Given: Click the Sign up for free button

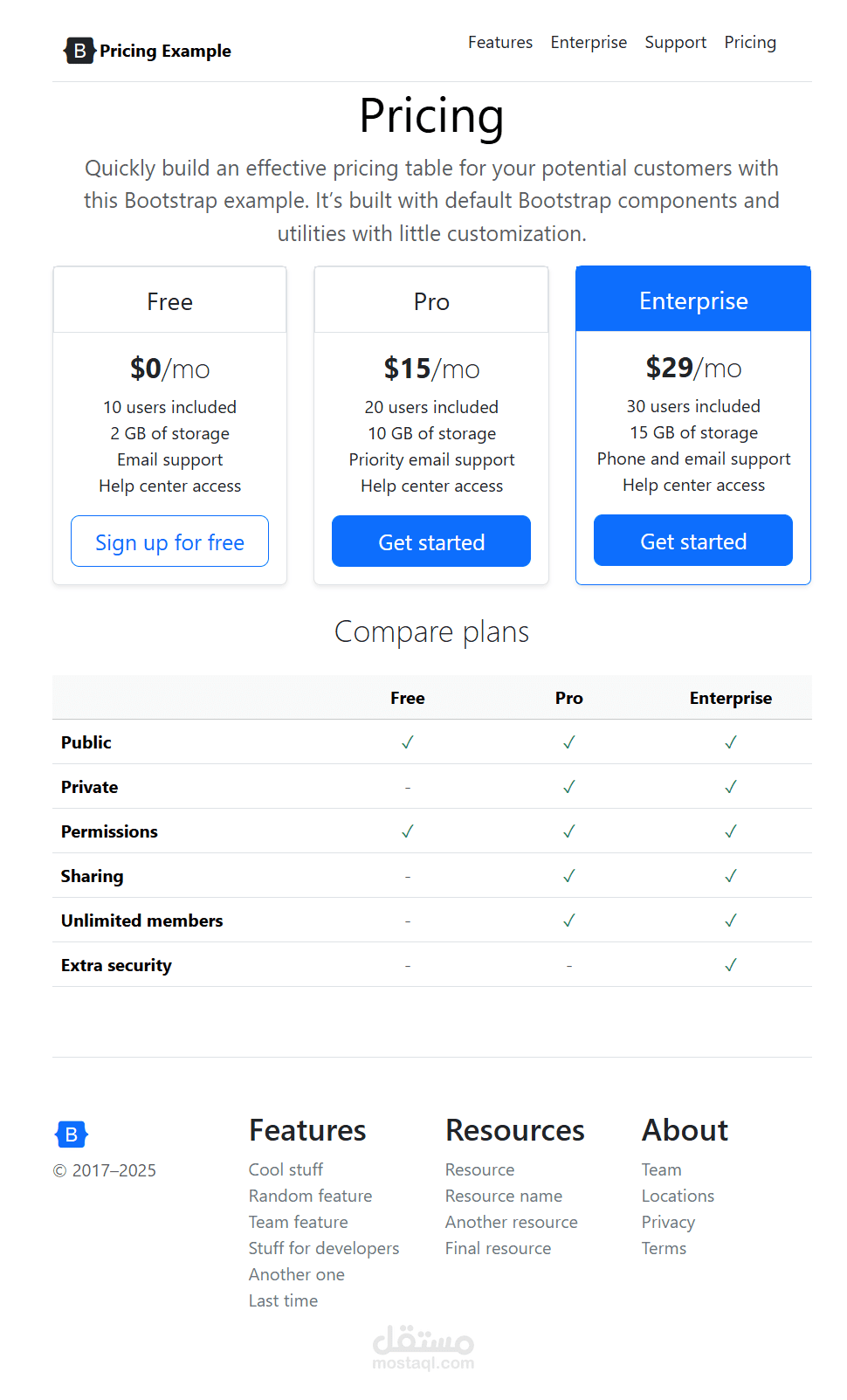Looking at the screenshot, I should [169, 541].
